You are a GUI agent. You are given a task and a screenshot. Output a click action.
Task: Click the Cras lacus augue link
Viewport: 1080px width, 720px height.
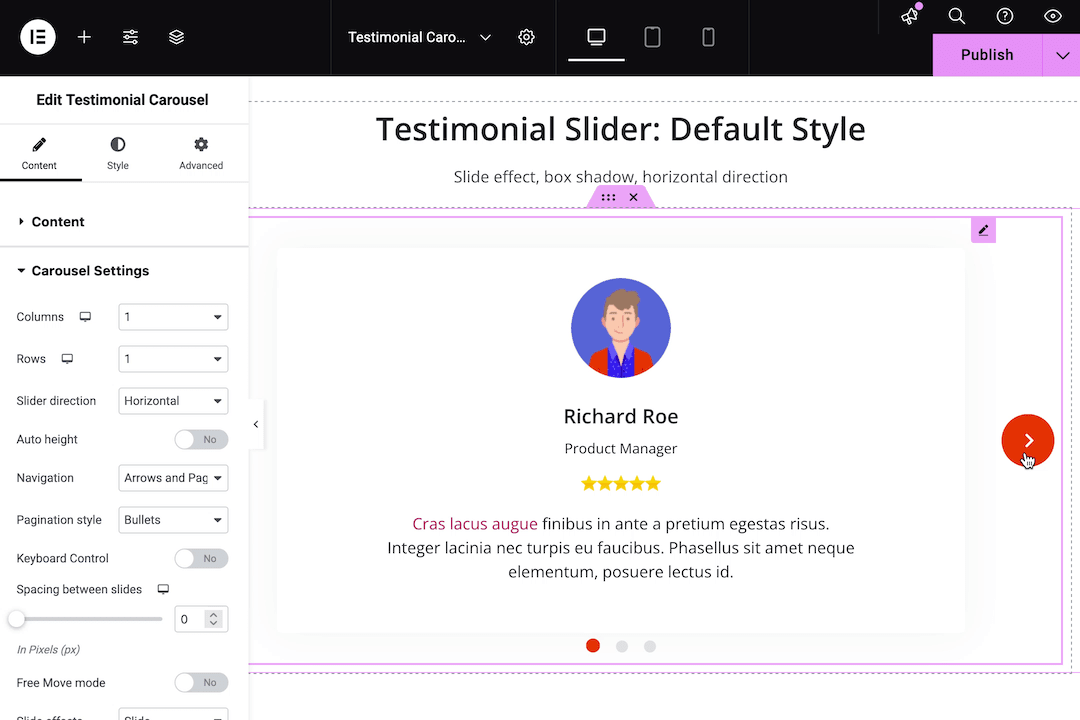click(475, 524)
